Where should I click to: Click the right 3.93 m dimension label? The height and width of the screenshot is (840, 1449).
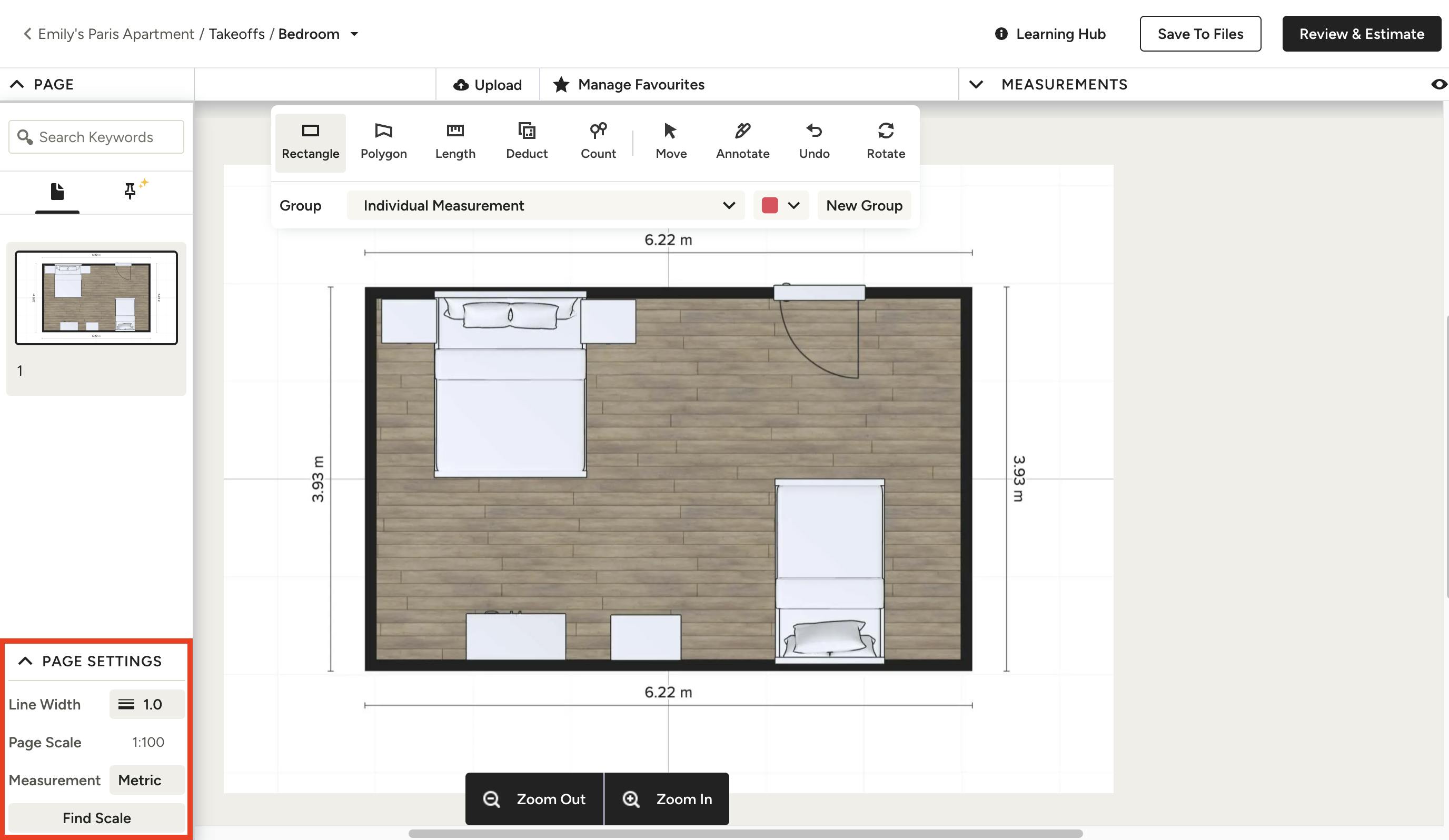click(x=1018, y=478)
